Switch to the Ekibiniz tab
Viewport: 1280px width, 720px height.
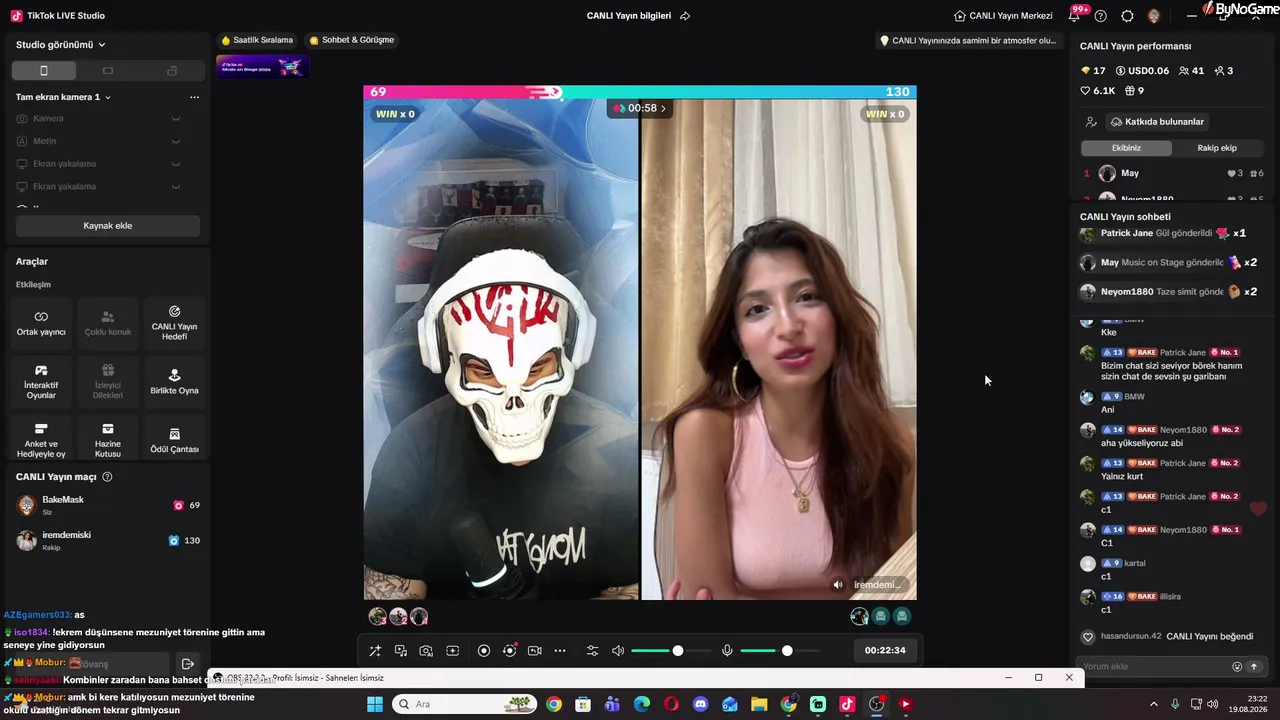tap(1126, 148)
